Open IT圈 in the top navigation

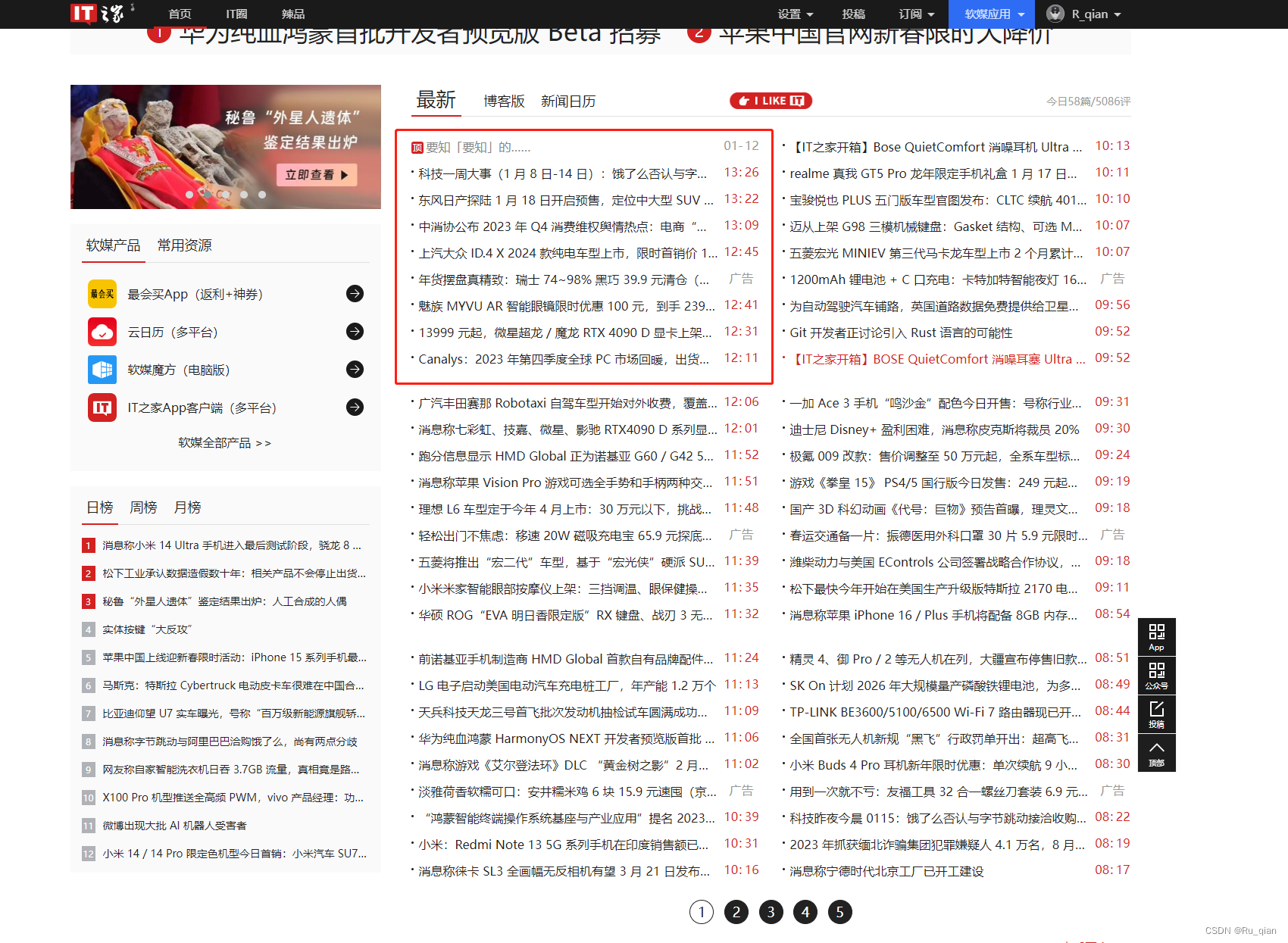[236, 14]
